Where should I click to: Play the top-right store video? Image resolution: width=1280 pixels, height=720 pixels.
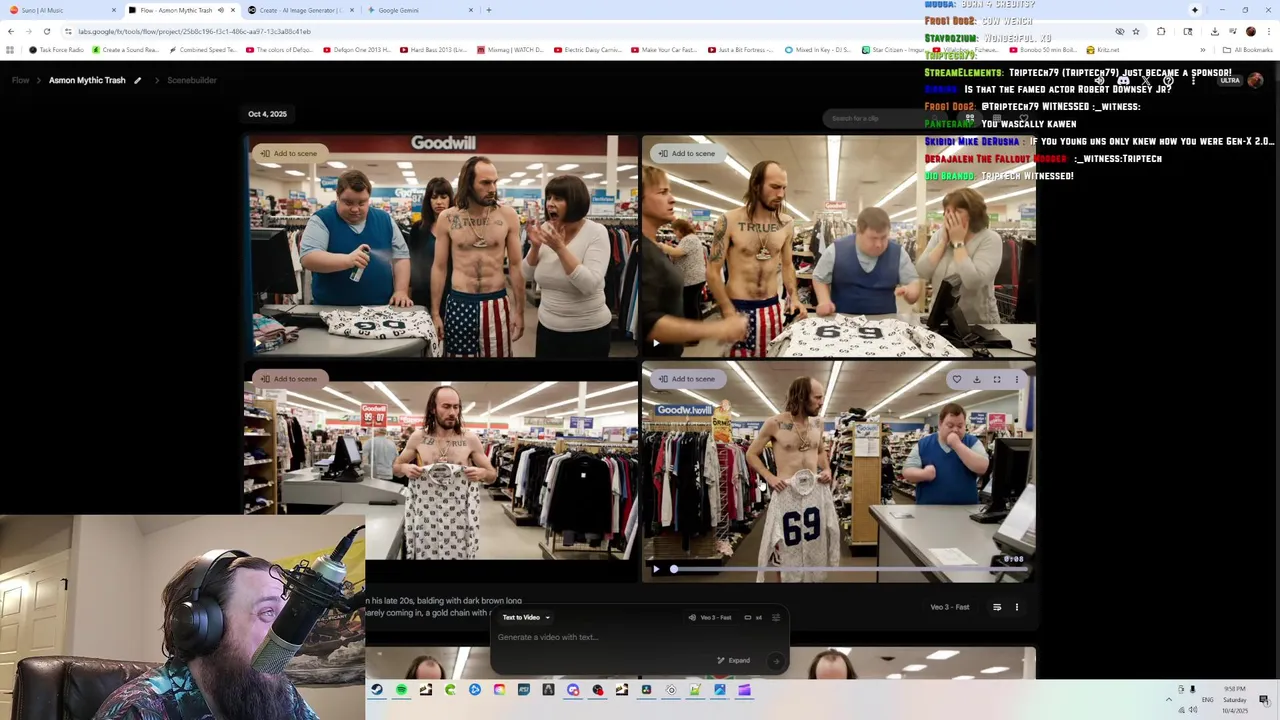[656, 343]
